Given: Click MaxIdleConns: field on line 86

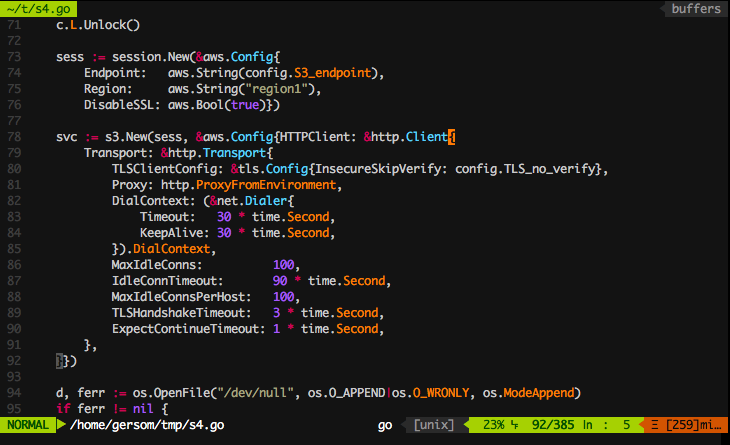Looking at the screenshot, I should pyautogui.click(x=157, y=265).
